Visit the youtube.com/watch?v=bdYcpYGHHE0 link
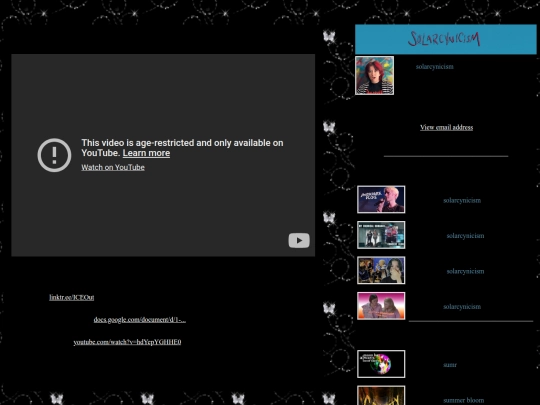Image resolution: width=540 pixels, height=405 pixels. [127, 342]
